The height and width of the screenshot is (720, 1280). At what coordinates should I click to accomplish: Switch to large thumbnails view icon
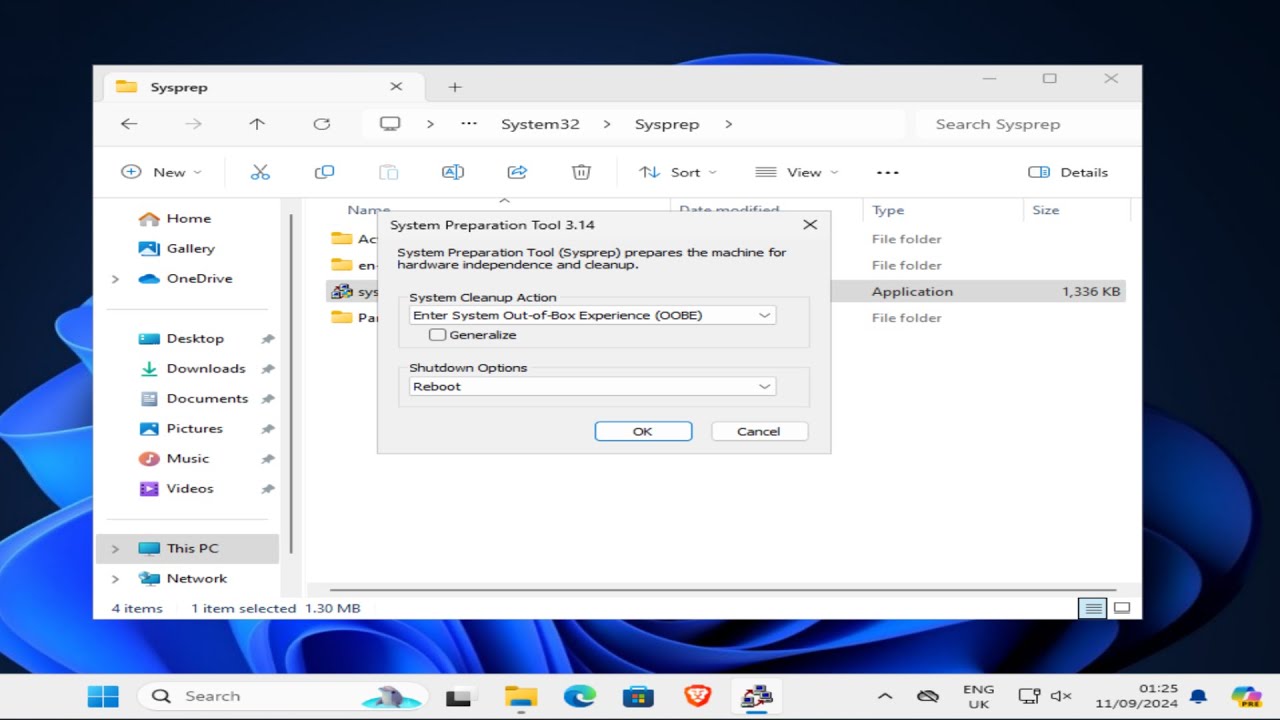pyautogui.click(x=1122, y=608)
